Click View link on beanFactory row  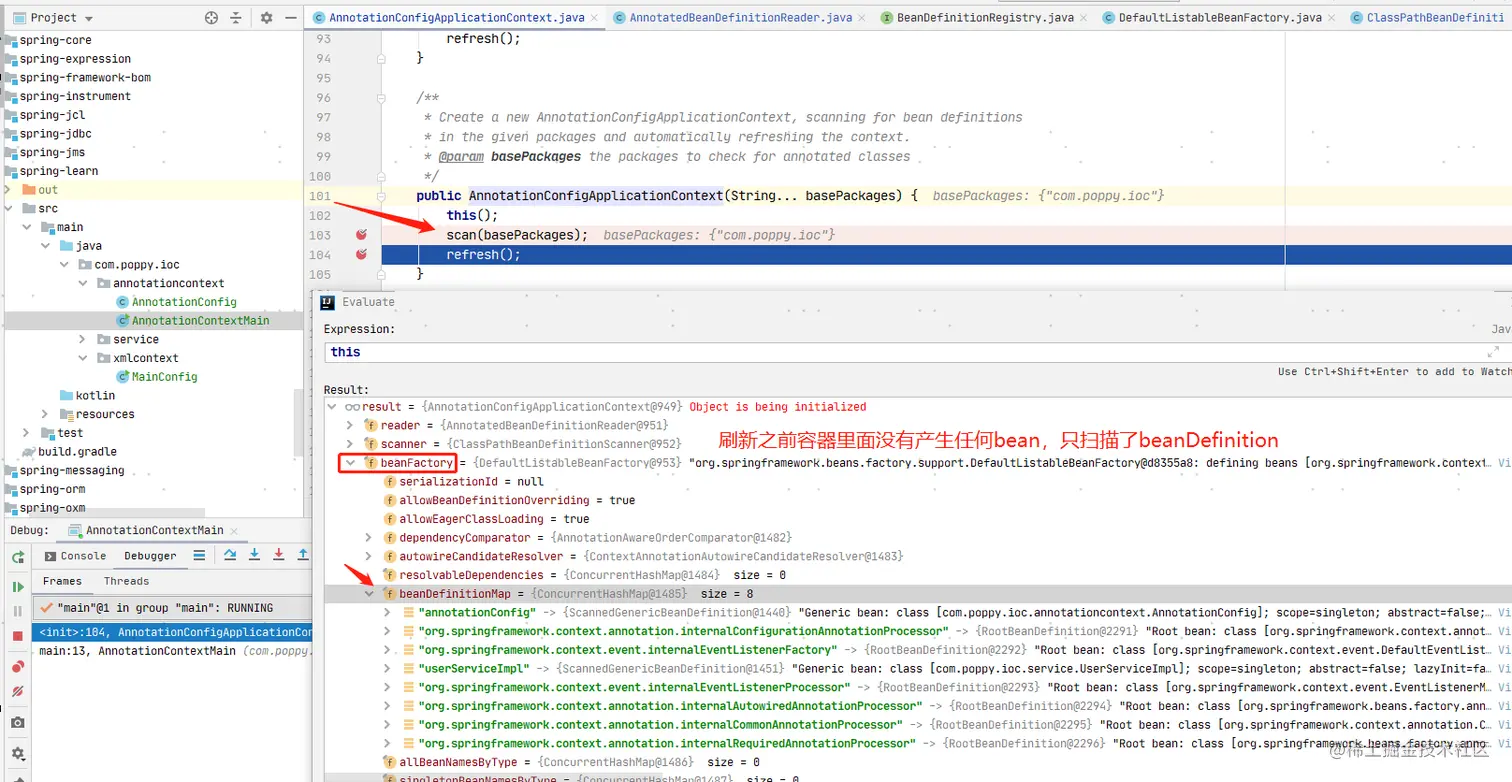[1504, 463]
